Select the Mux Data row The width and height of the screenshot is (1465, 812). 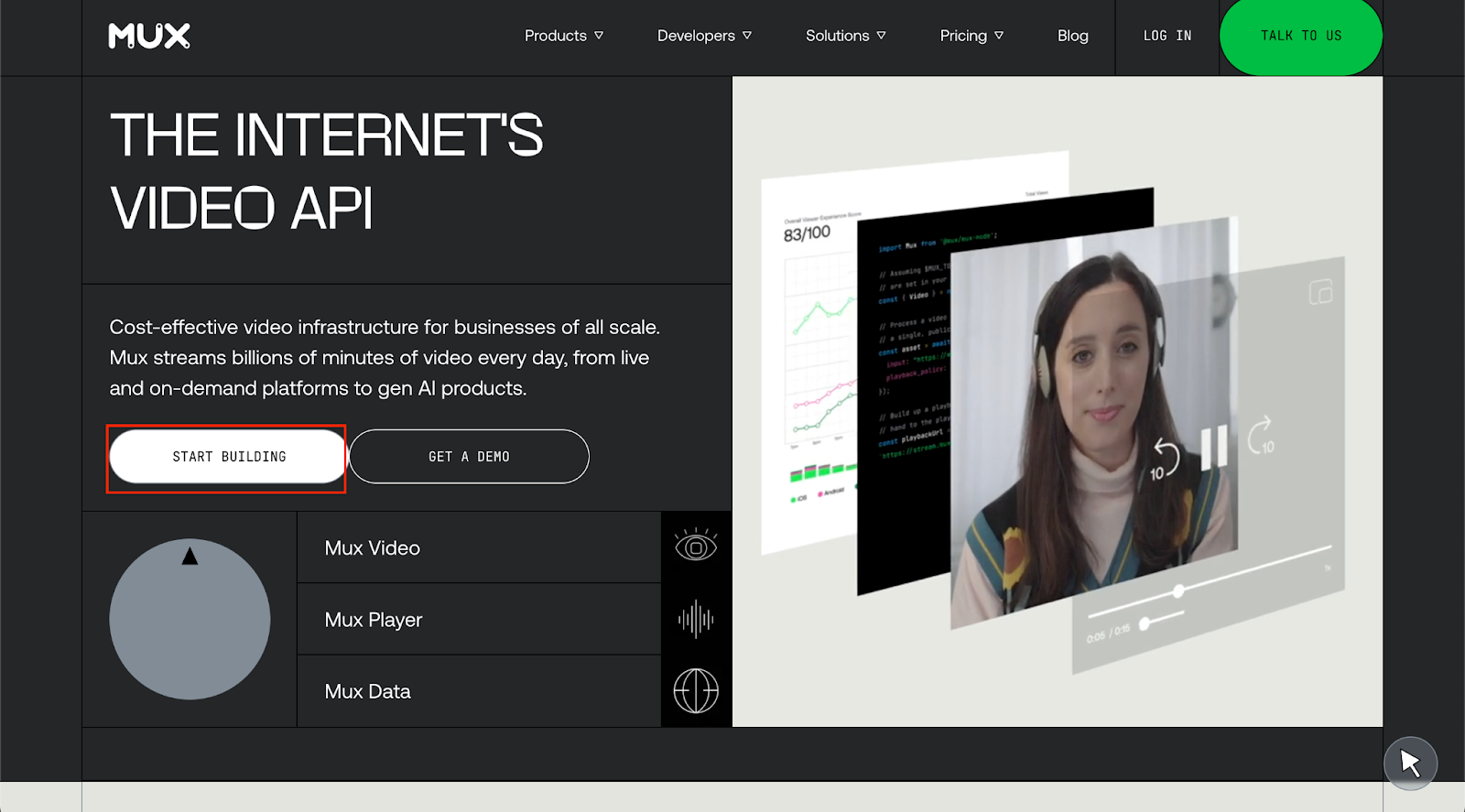(x=479, y=691)
